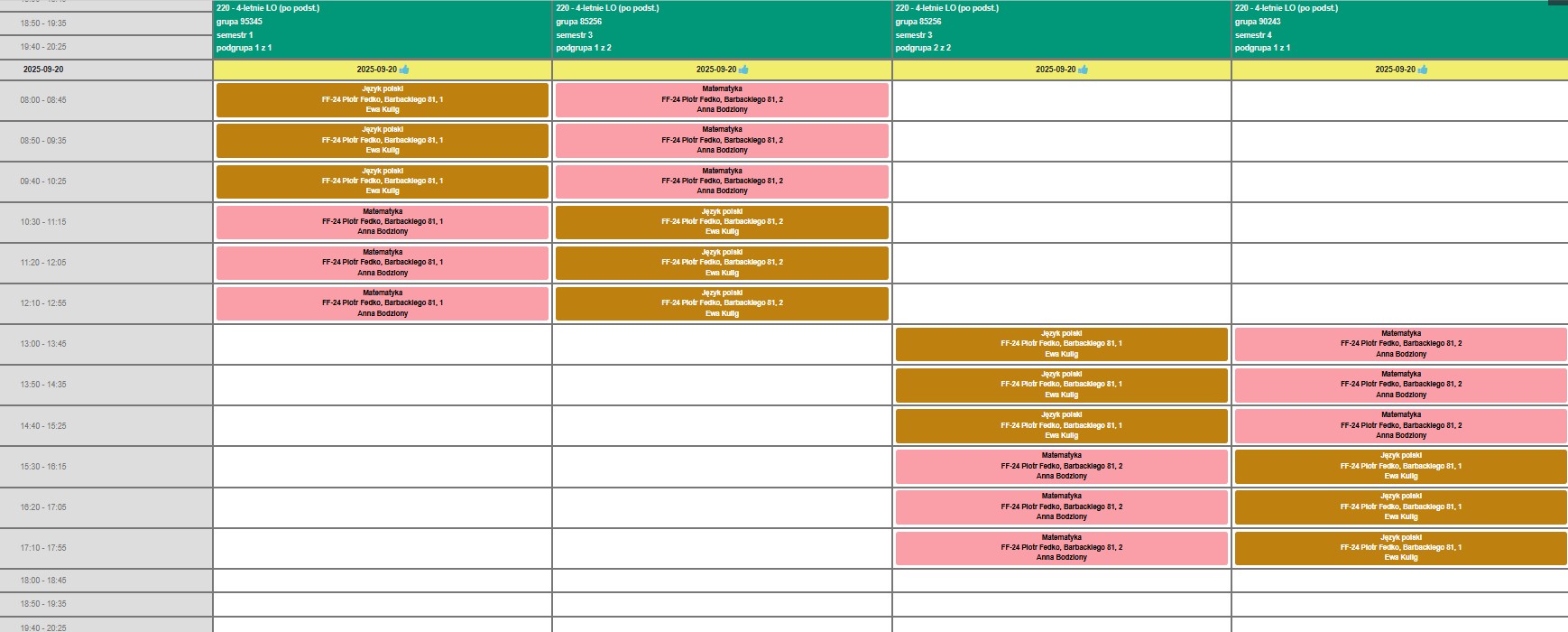The height and width of the screenshot is (632, 1568).
Task: Open podgrupa 1 z 2 Matematyka lesson at 08:00
Action: pyautogui.click(x=722, y=100)
